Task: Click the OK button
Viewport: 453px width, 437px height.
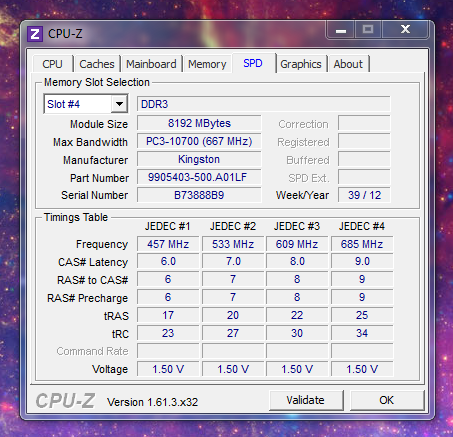Action: pos(387,400)
